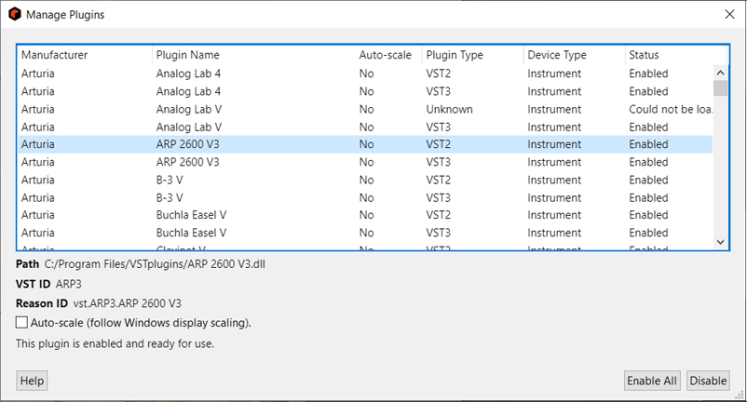This screenshot has height=402, width=747.
Task: Click the Reason ID value 'vst.ARP3.ARP 2600 V3'
Action: point(127,303)
